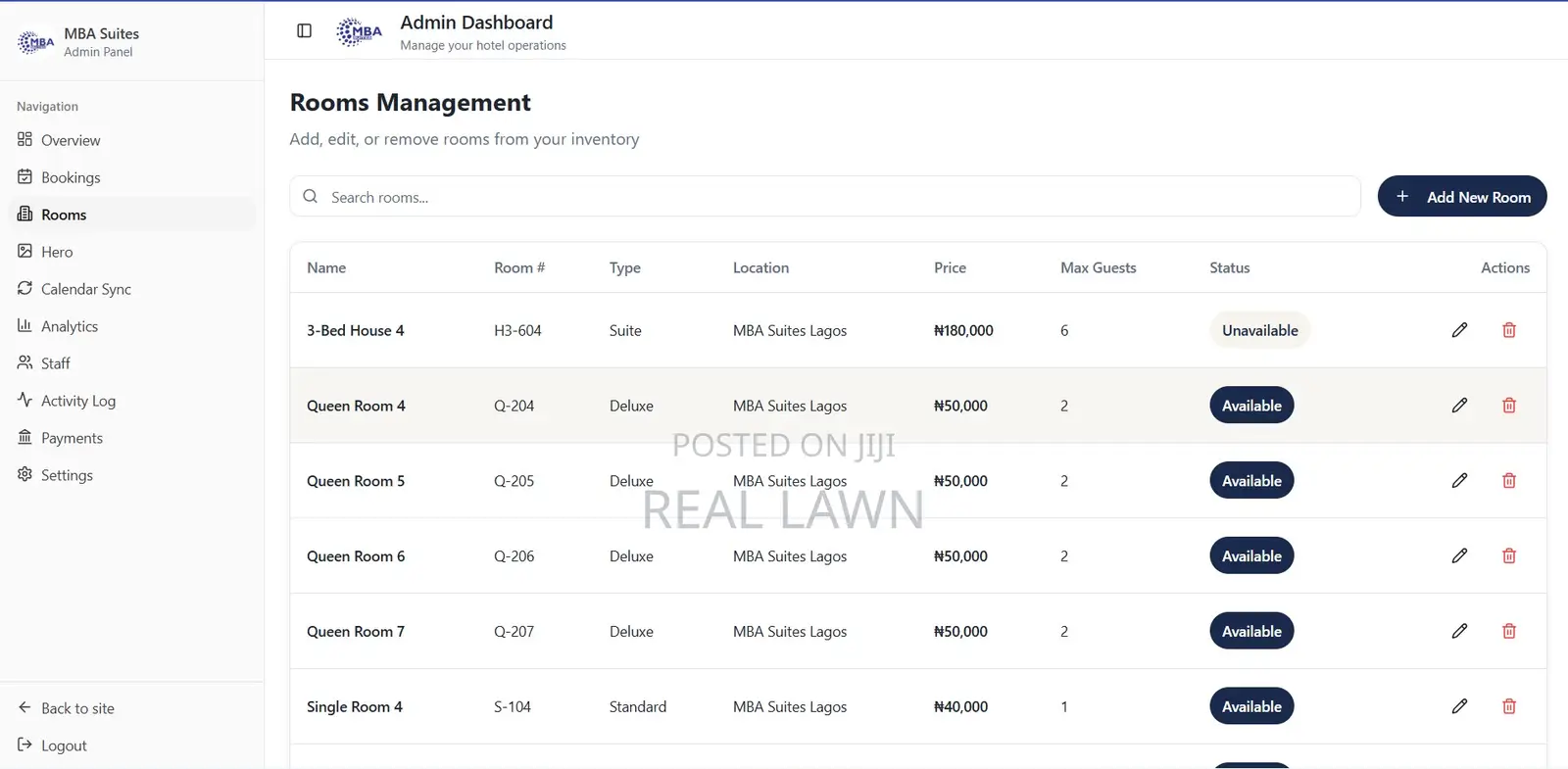Click the Price column header

pos(950,267)
